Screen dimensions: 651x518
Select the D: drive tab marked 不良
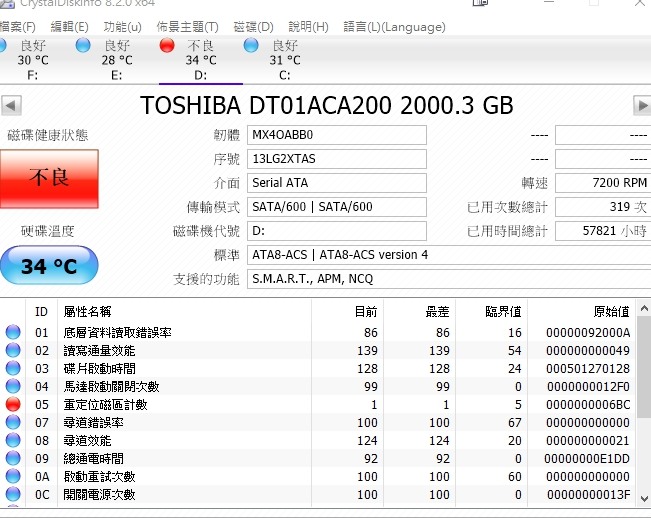tap(201, 60)
